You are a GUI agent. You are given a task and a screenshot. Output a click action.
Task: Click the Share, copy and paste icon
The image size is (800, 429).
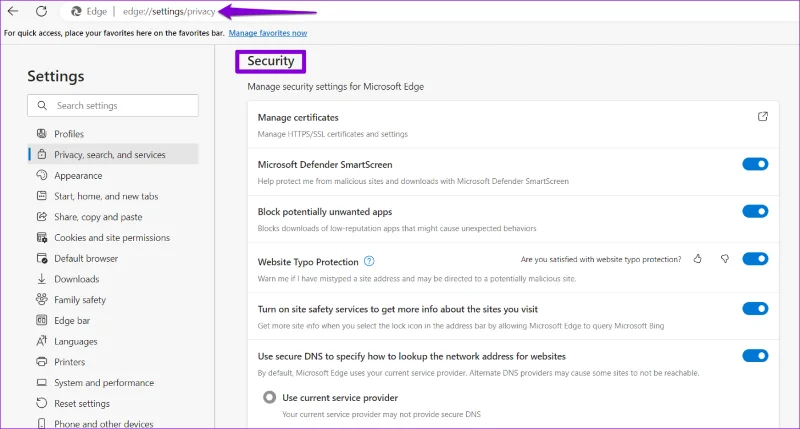pos(42,217)
